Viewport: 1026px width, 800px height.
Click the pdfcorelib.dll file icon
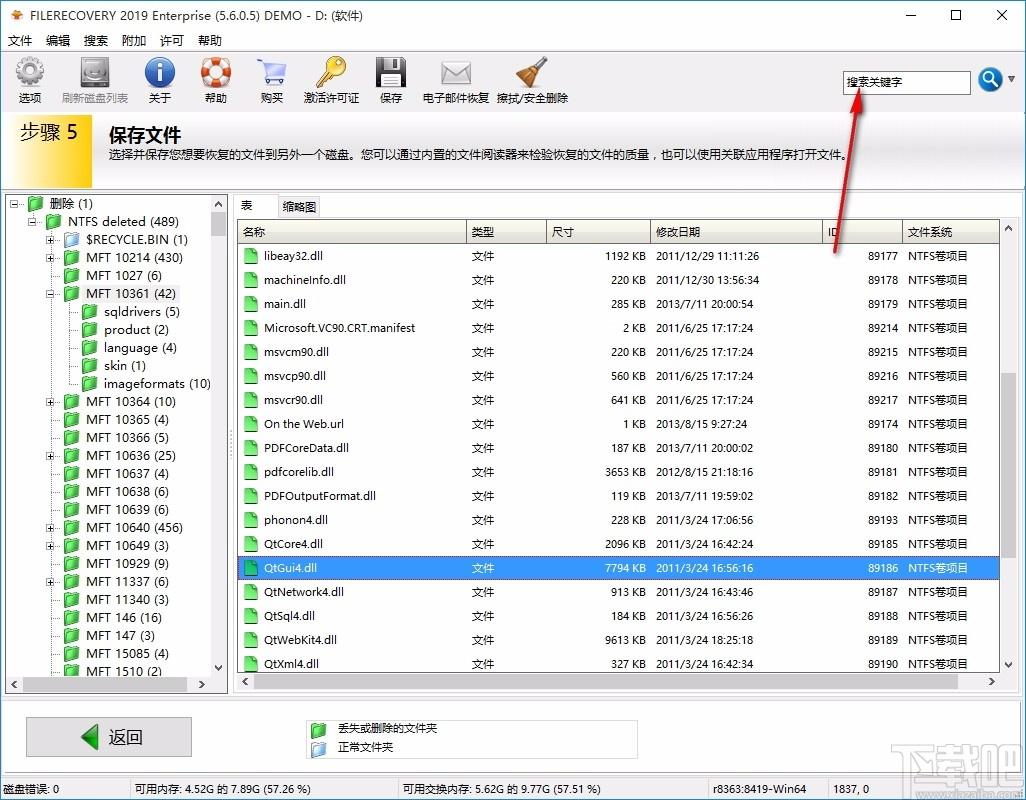[x=251, y=472]
